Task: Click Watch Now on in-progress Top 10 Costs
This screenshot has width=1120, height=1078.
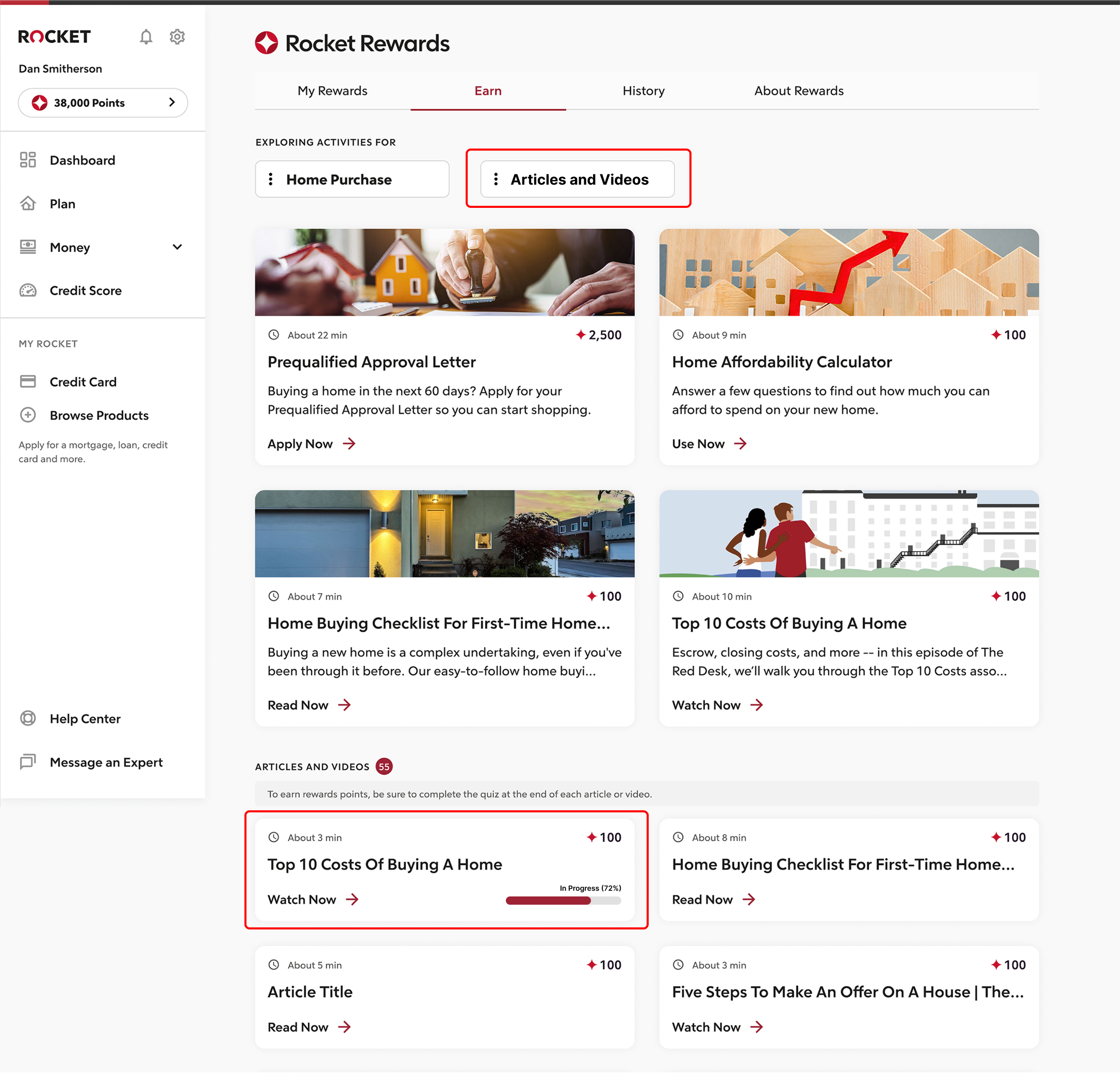Action: (x=313, y=899)
